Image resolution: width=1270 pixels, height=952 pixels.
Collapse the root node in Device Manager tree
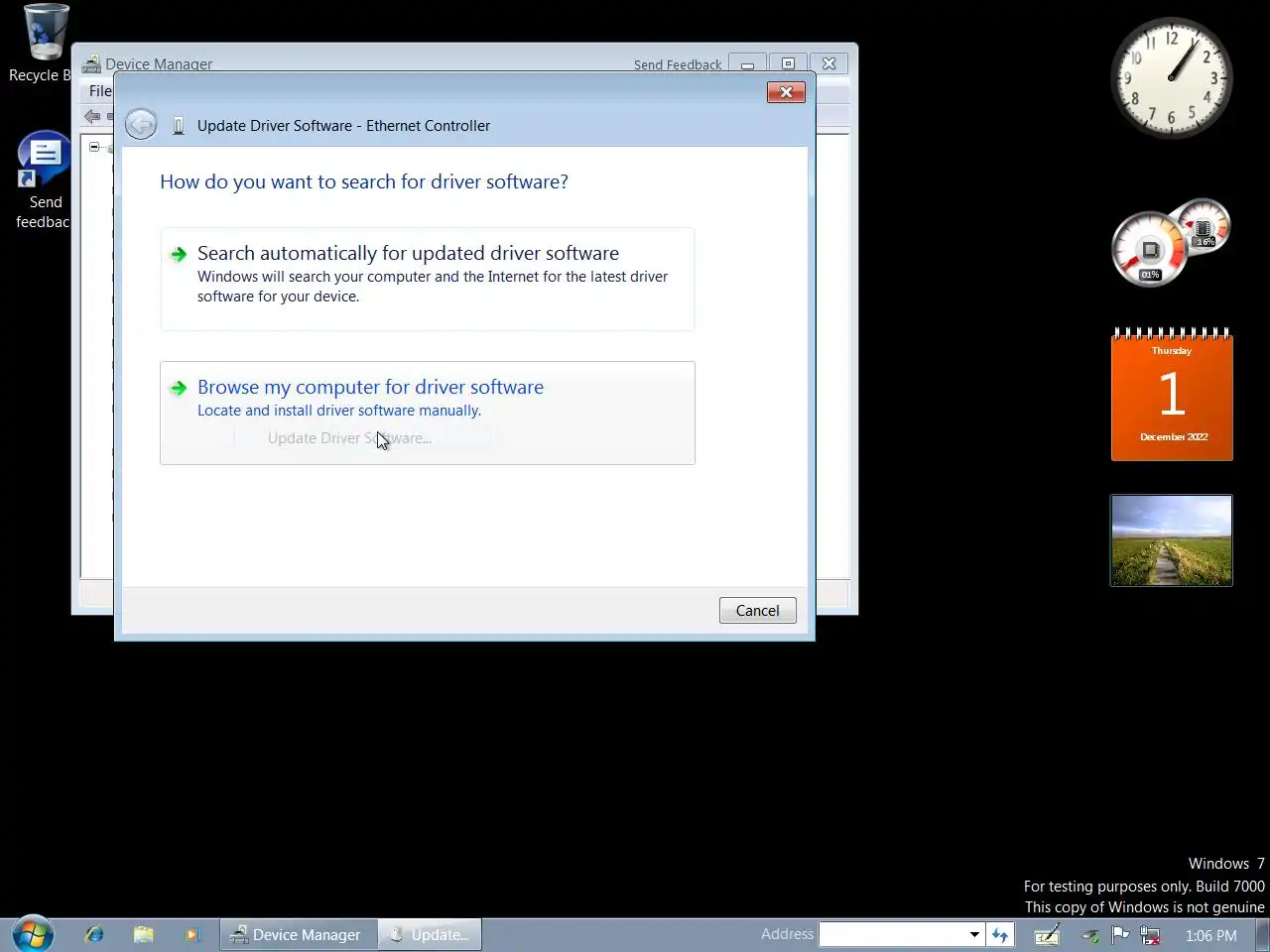[x=94, y=147]
